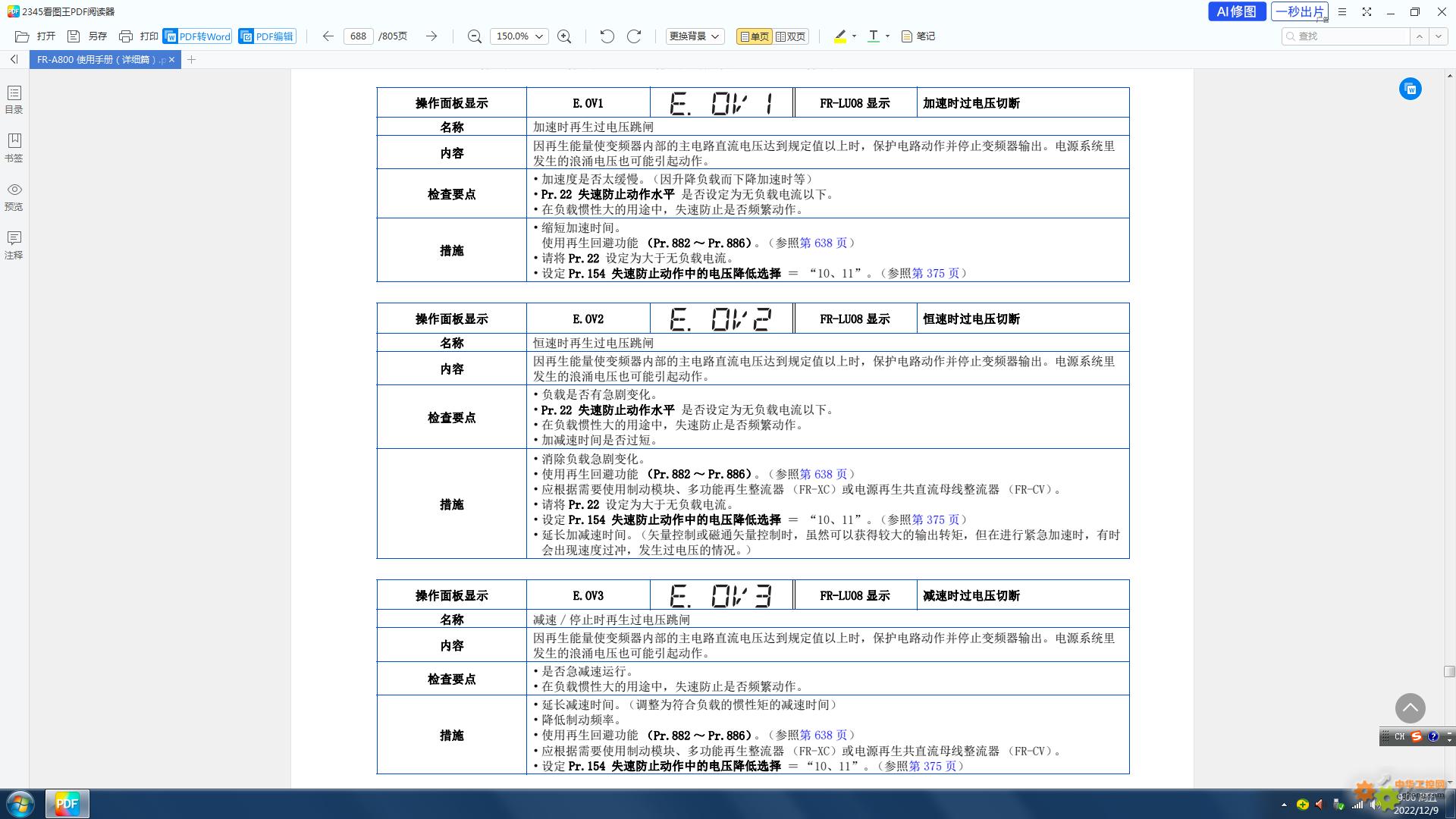Collapse the left sidebar panel
The width and height of the screenshot is (1456, 819).
coord(14,59)
